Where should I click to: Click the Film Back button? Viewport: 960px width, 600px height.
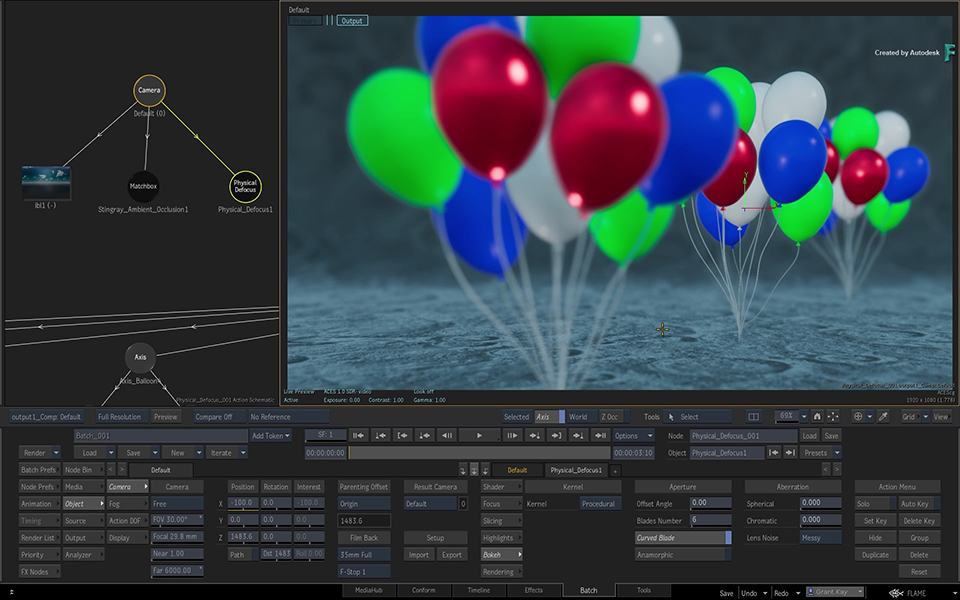(x=364, y=538)
